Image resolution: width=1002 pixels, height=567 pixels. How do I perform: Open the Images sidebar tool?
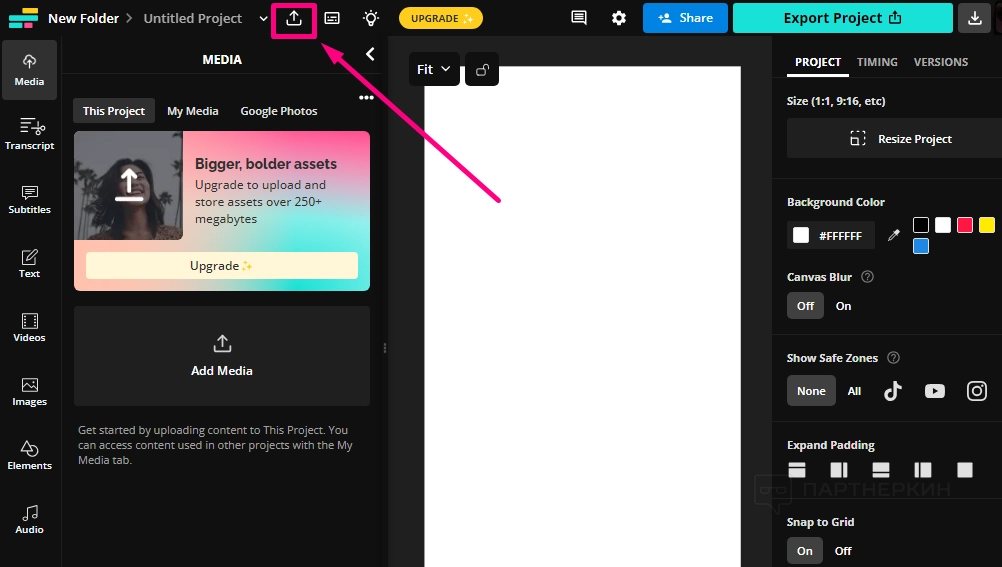[x=29, y=391]
